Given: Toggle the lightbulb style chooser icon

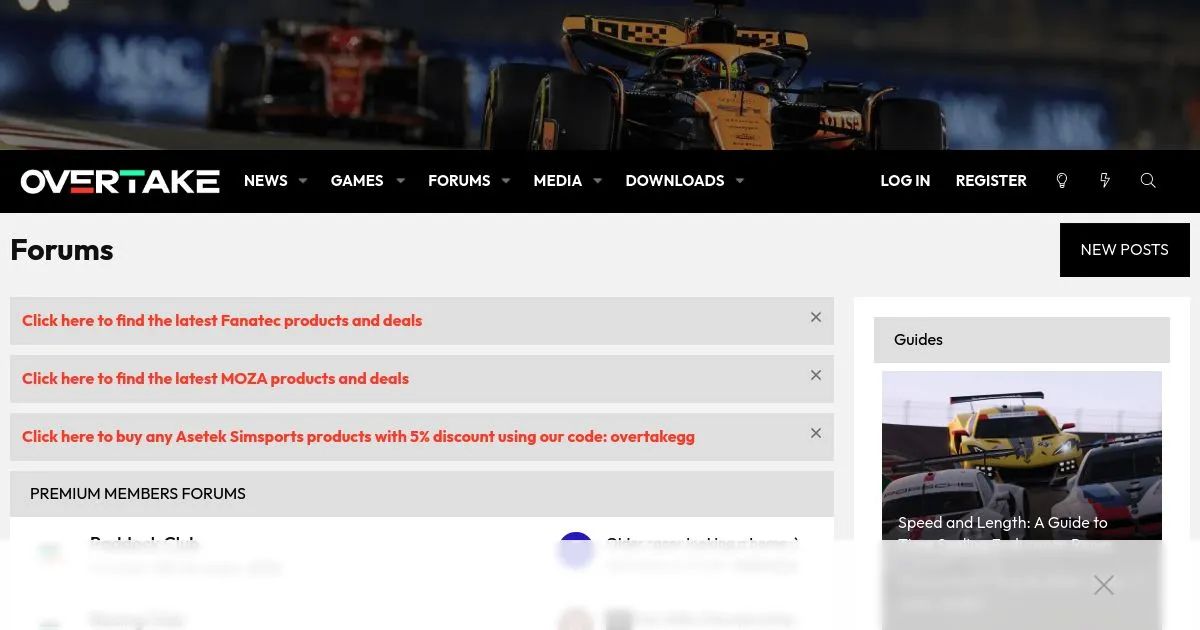Looking at the screenshot, I should (x=1062, y=181).
